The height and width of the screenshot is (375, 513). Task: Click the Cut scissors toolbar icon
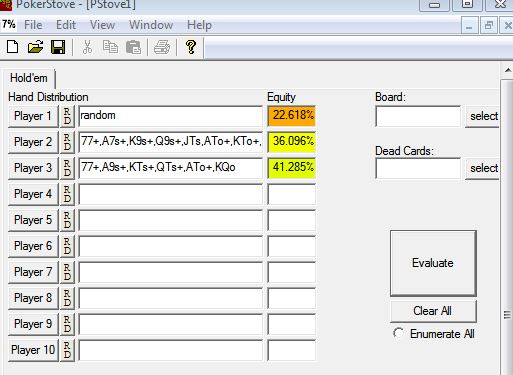click(x=87, y=47)
